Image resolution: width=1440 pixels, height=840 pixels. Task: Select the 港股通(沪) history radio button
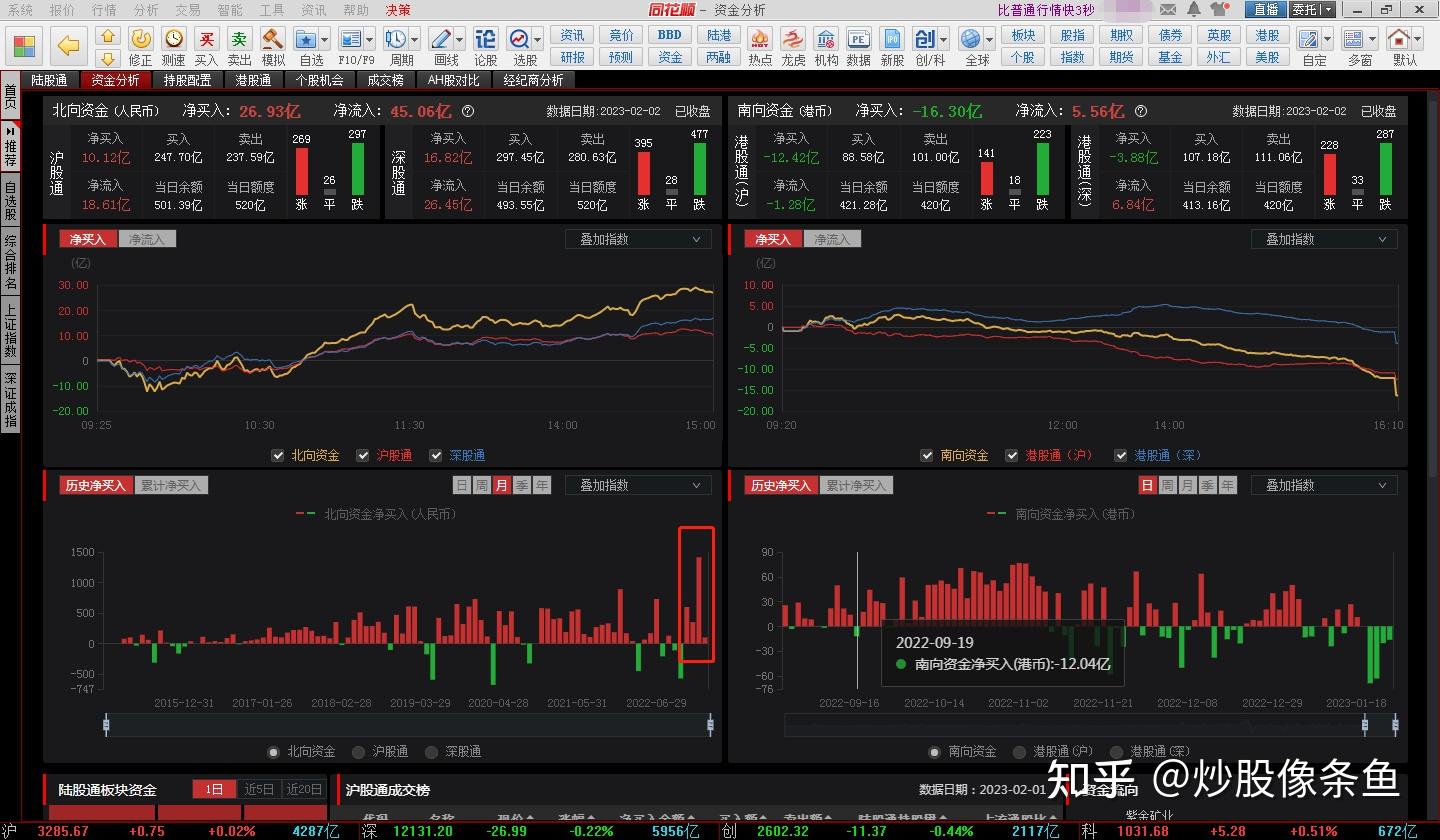point(1019,751)
